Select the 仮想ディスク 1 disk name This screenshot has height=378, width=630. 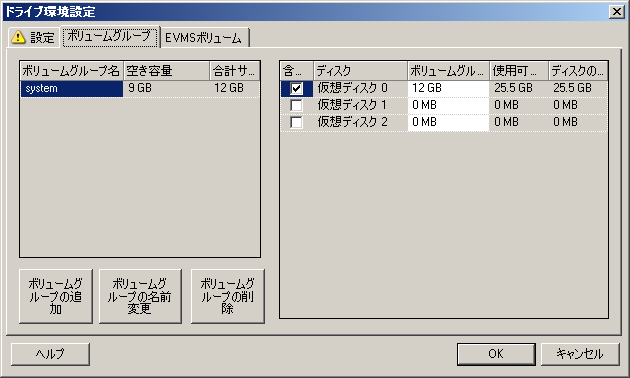click(x=352, y=105)
